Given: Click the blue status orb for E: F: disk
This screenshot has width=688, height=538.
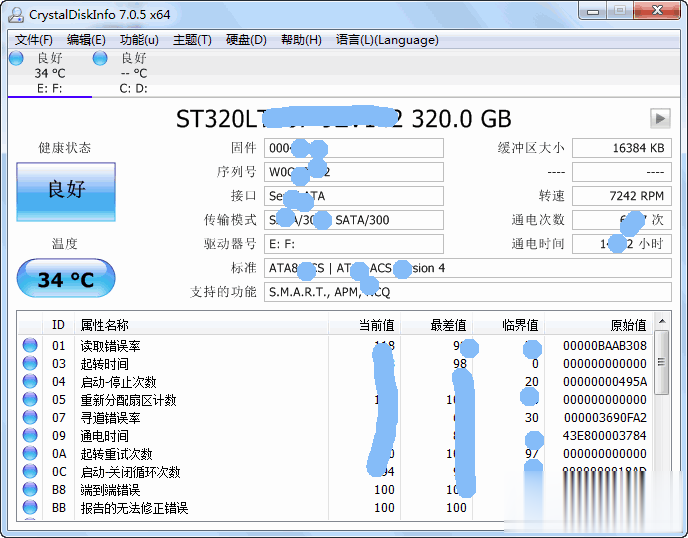Looking at the screenshot, I should click(x=16, y=58).
